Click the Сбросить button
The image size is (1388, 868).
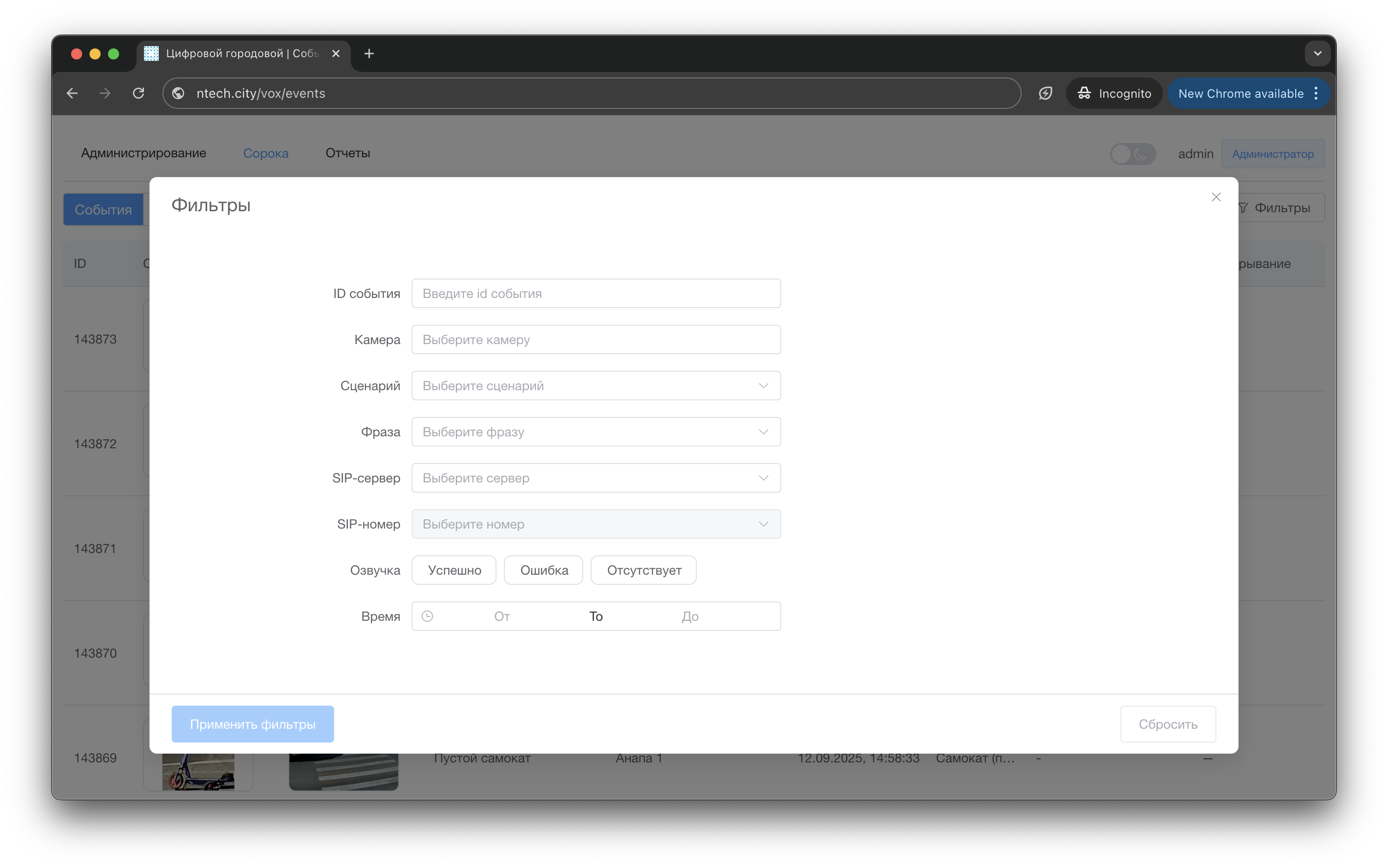click(x=1167, y=724)
